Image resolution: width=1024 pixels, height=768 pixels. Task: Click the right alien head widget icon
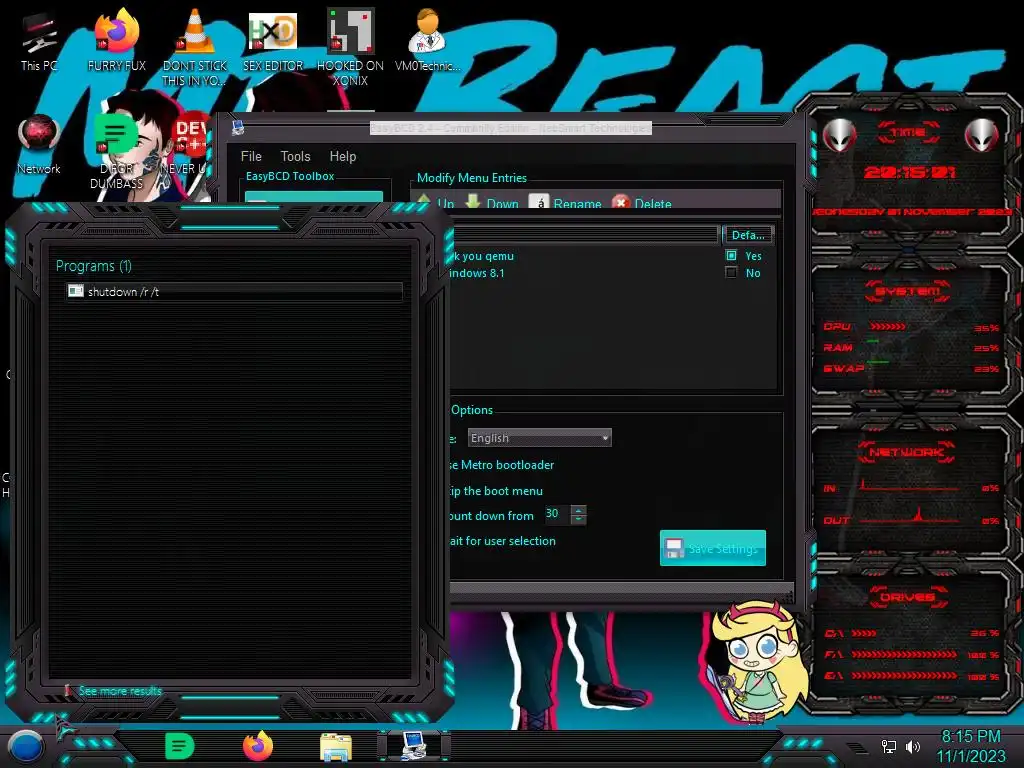(x=982, y=135)
